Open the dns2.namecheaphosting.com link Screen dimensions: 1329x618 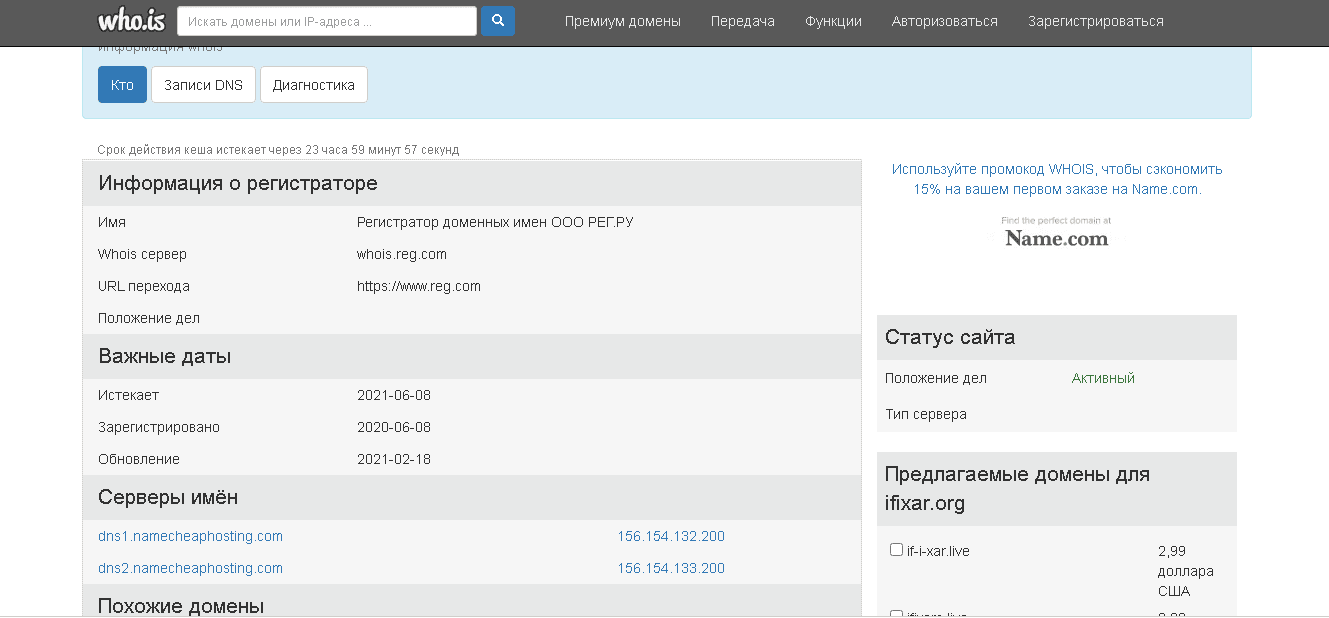point(189,568)
